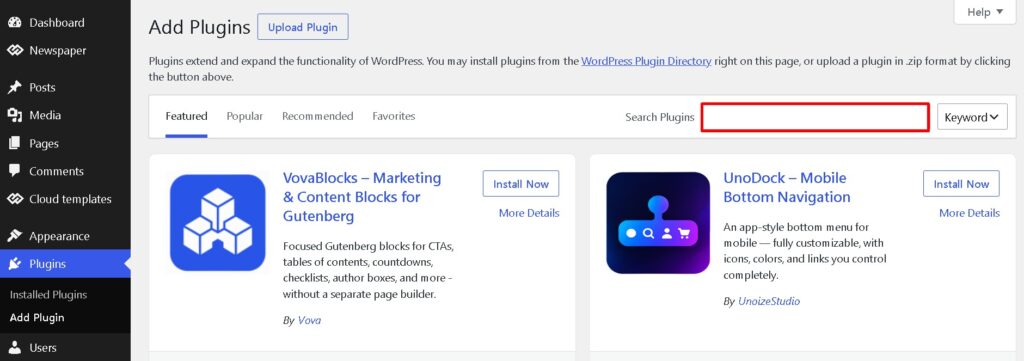The image size is (1024, 361).
Task: Click the VovaBlocks plugin cube thumbnail
Action: tap(217, 223)
